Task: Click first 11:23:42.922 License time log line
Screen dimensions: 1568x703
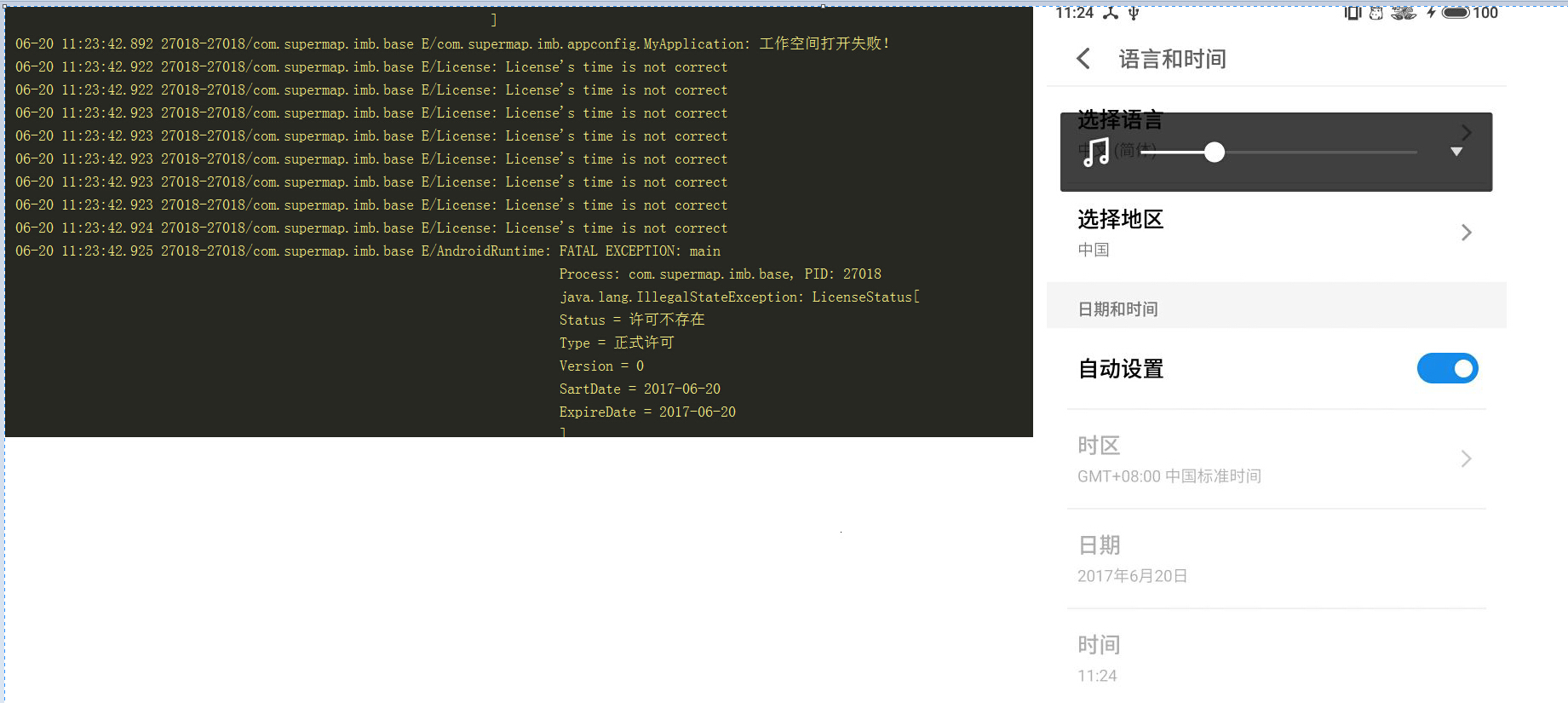Action: pyautogui.click(x=371, y=66)
